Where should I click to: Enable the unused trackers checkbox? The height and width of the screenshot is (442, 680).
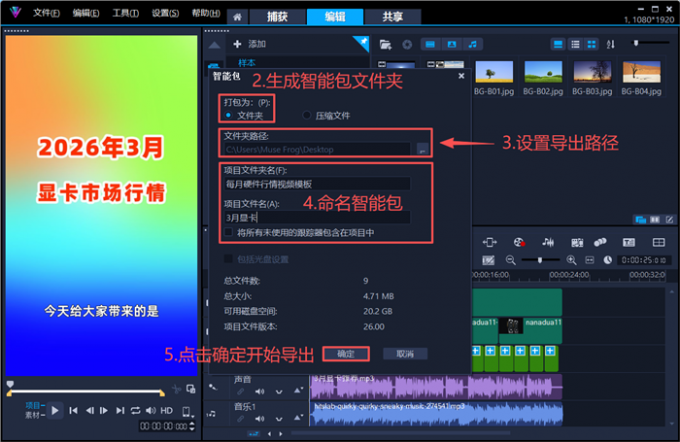(229, 232)
